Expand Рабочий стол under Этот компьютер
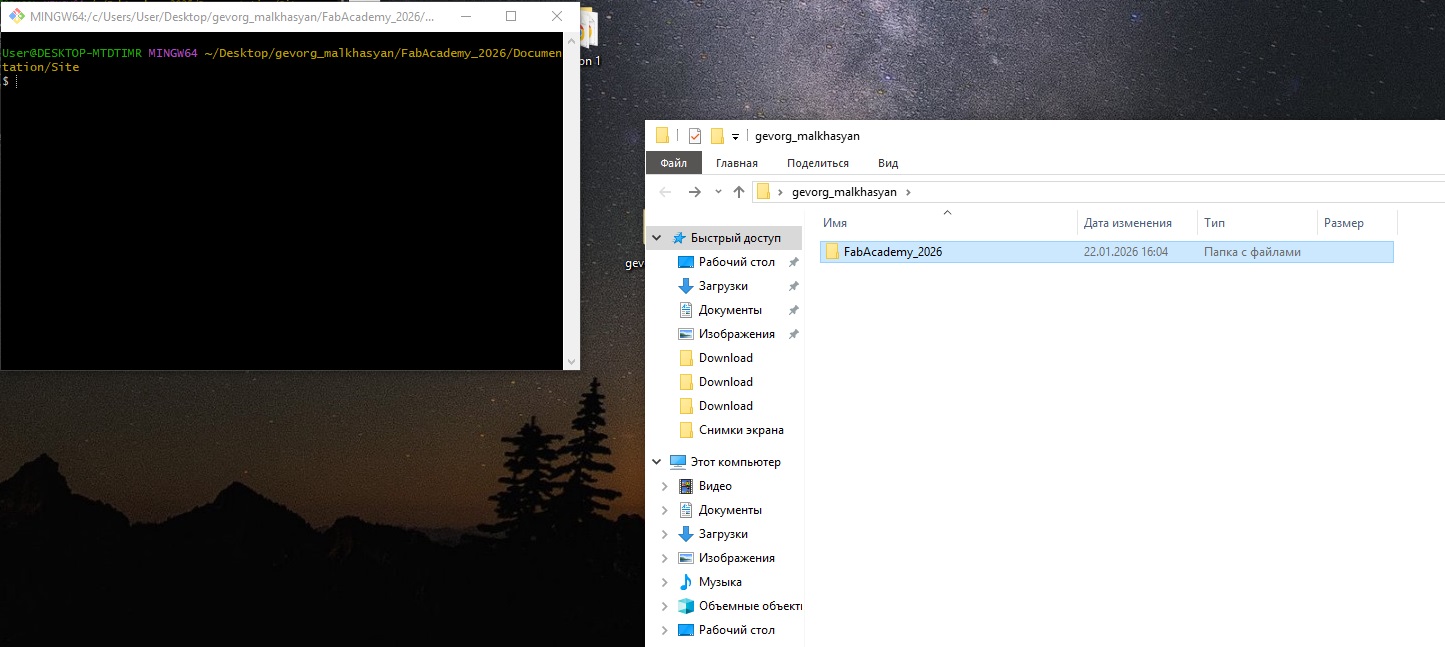The image size is (1445, 647). [665, 630]
